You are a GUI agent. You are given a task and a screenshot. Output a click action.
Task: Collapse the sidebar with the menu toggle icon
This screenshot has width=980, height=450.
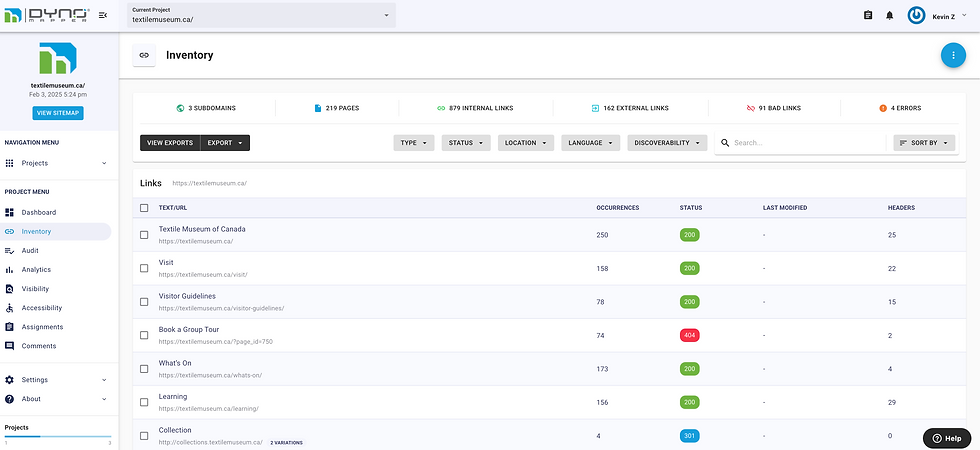[x=103, y=15]
